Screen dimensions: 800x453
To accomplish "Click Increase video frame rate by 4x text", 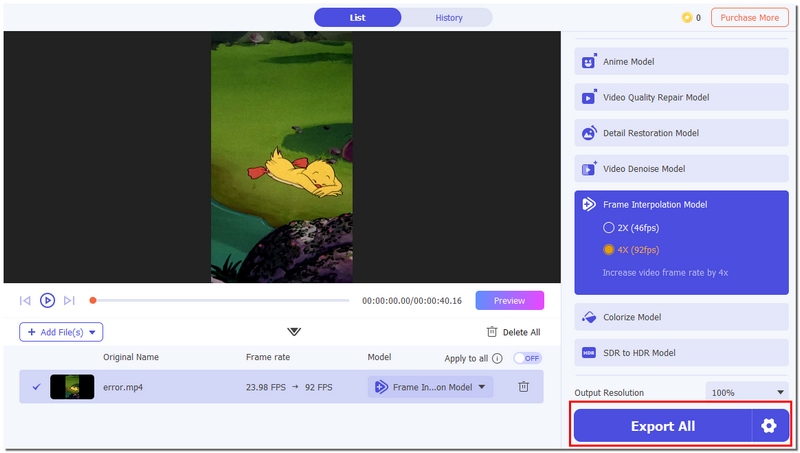I will tap(665, 272).
